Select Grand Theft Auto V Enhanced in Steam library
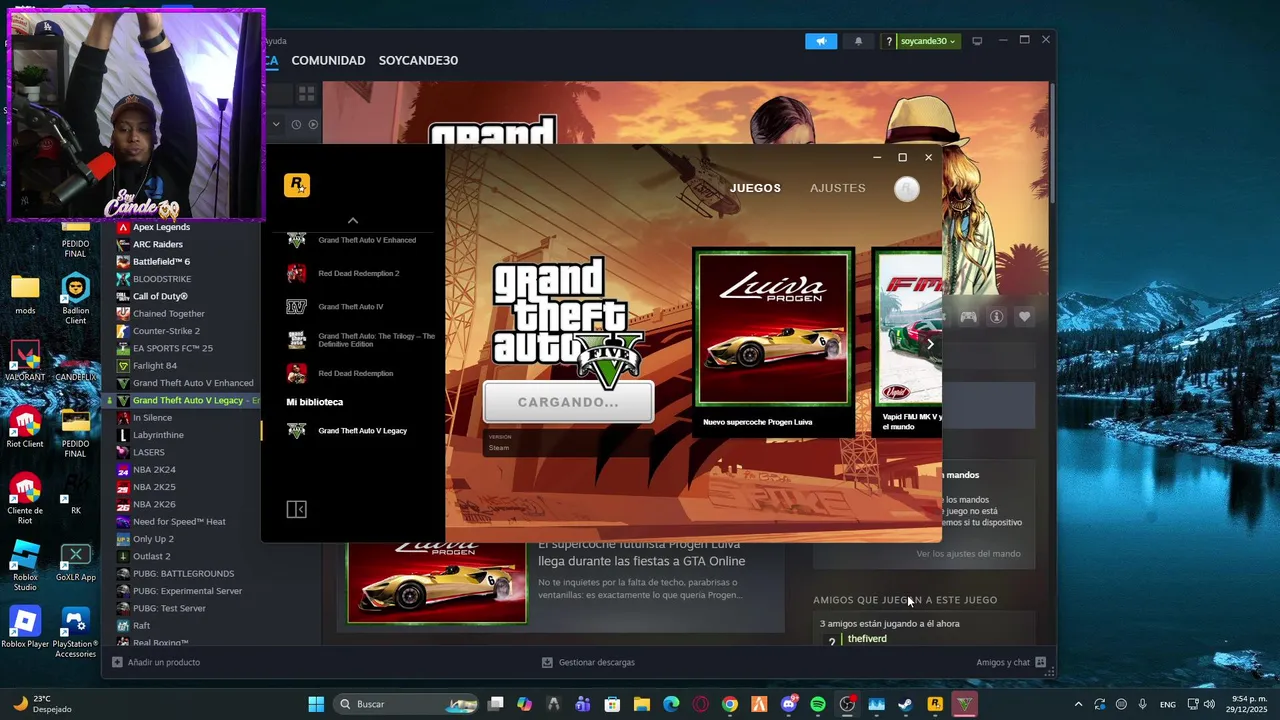 click(193, 383)
